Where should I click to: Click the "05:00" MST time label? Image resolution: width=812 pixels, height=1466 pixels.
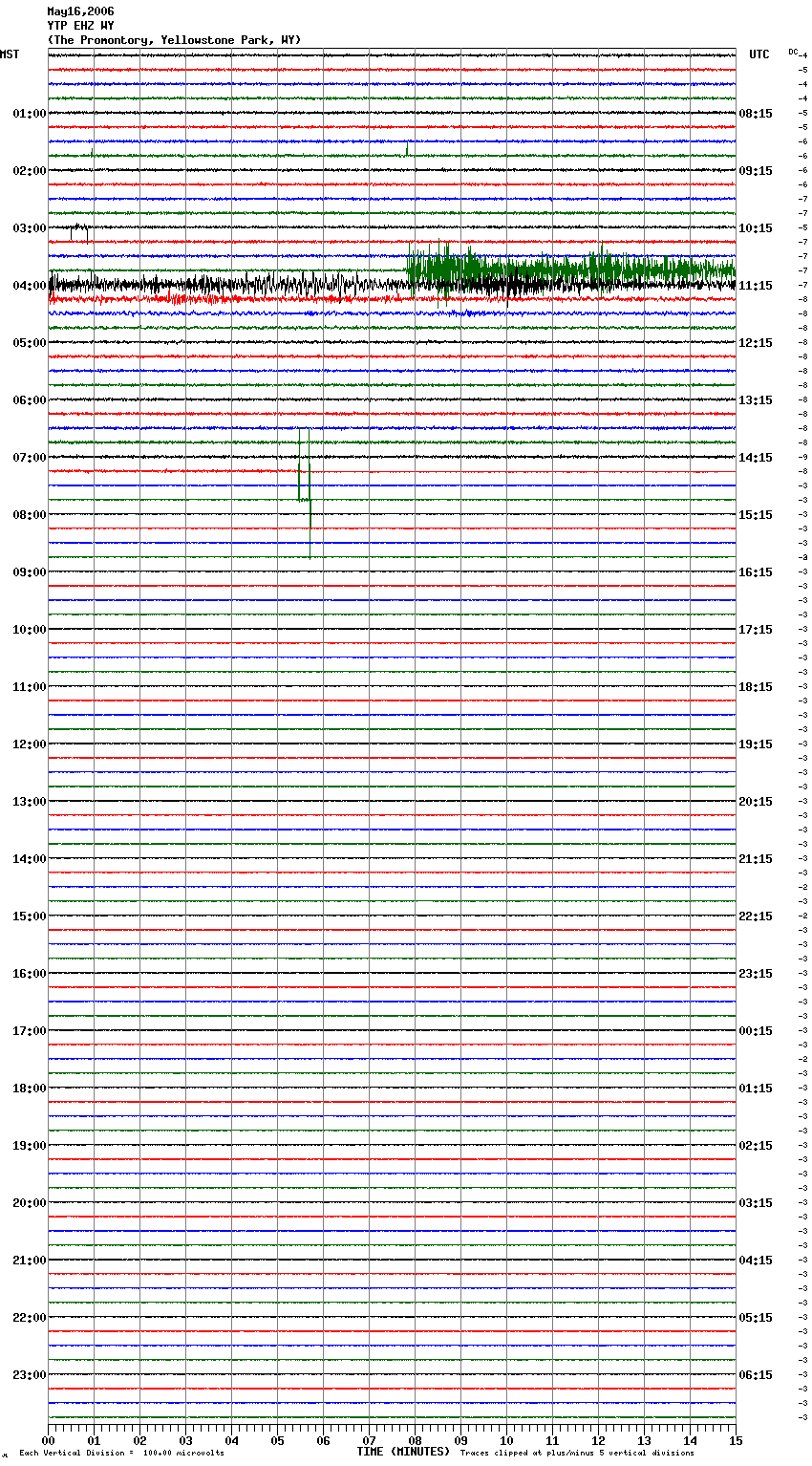point(30,343)
